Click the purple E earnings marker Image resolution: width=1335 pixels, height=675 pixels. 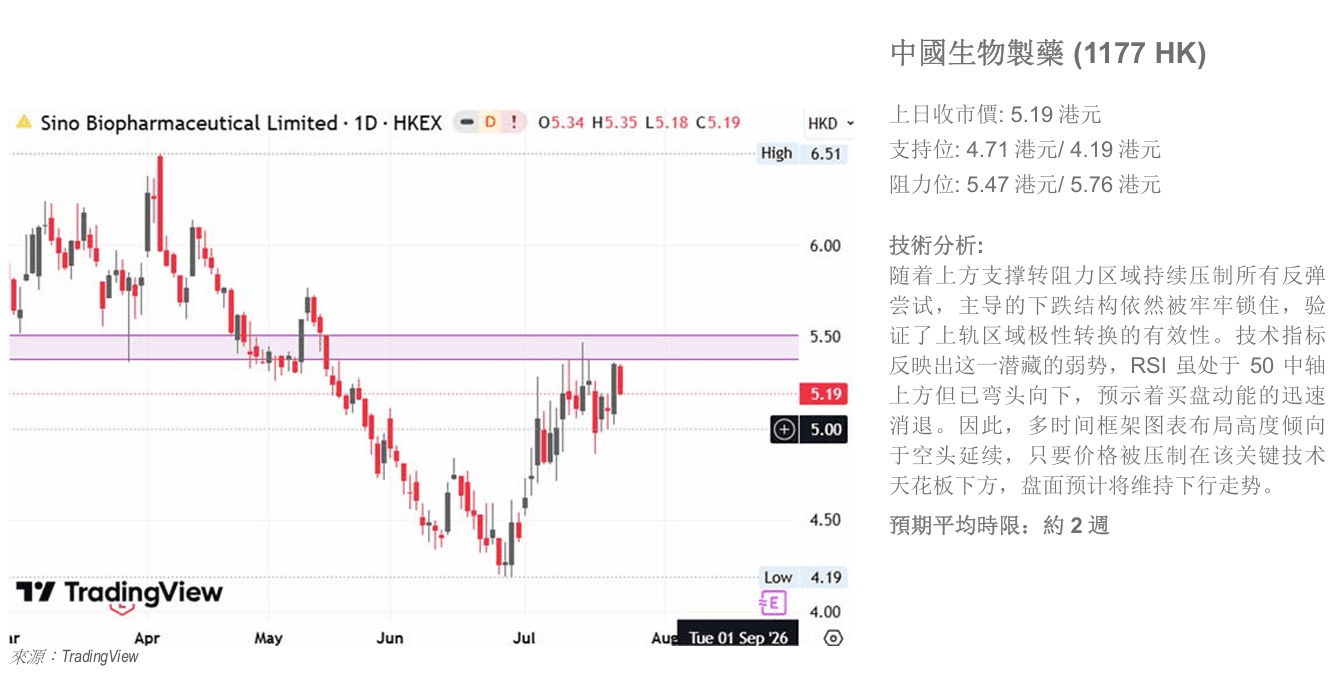tap(772, 603)
